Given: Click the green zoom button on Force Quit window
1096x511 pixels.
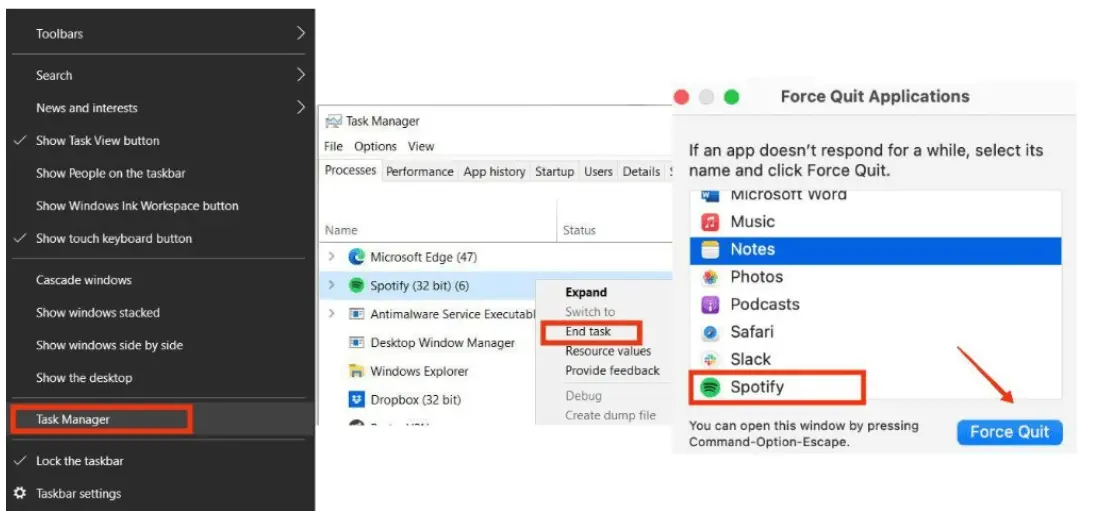Looking at the screenshot, I should 731,97.
